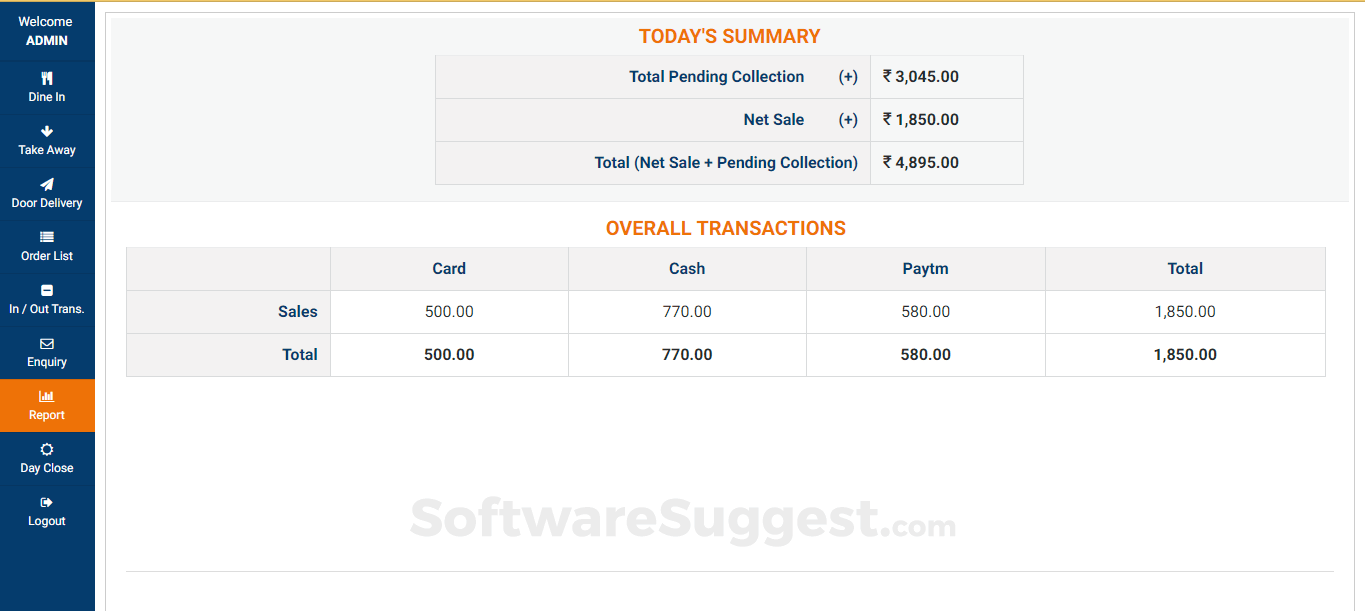The image size is (1365, 616).
Task: Click the Total Pending Collection amount
Action: [921, 77]
